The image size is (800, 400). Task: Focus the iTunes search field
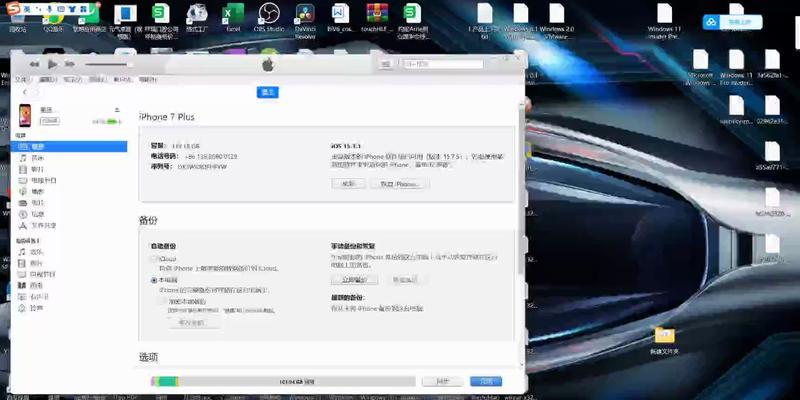pos(443,64)
